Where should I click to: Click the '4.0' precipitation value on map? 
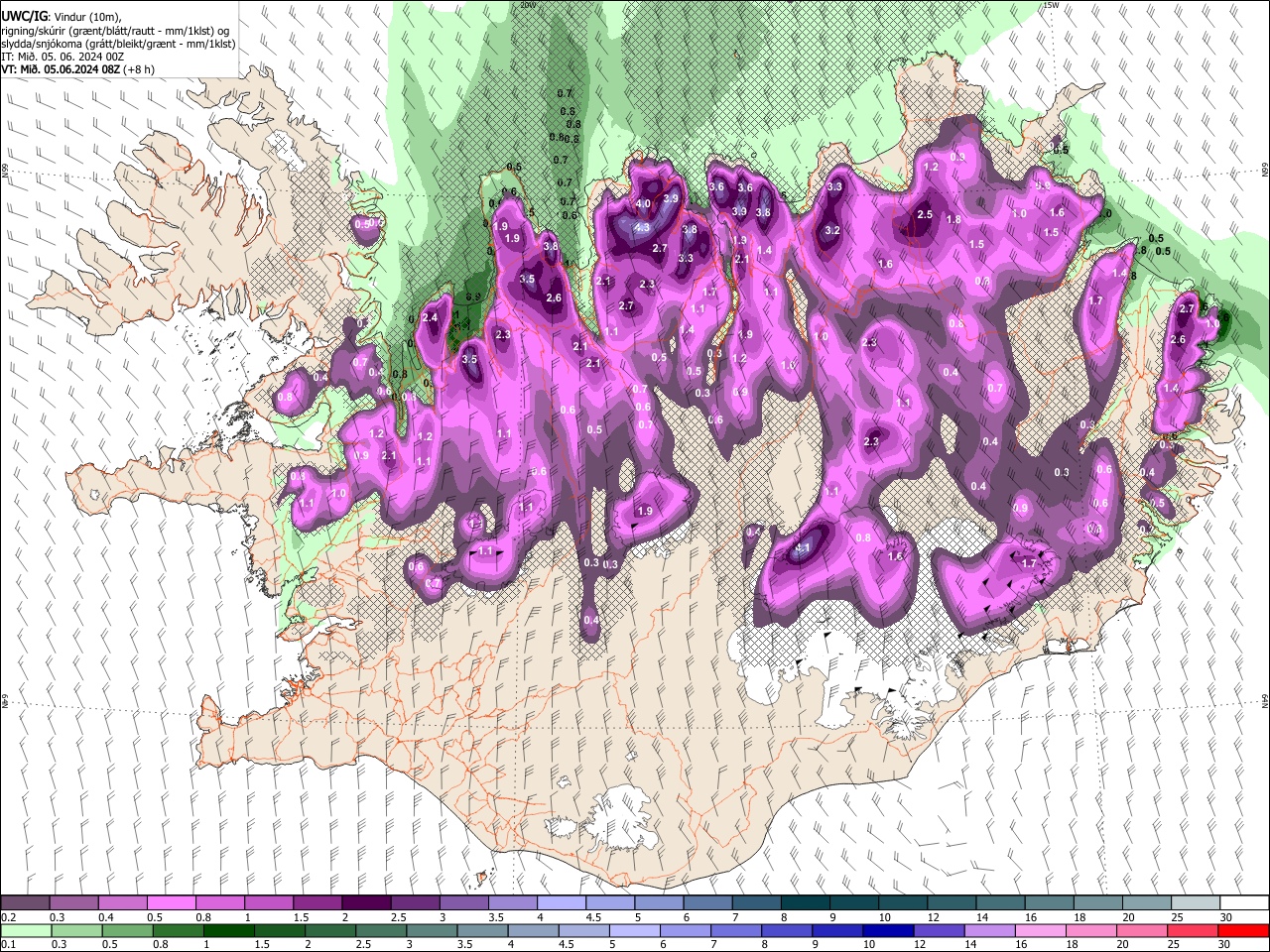pyautogui.click(x=643, y=203)
